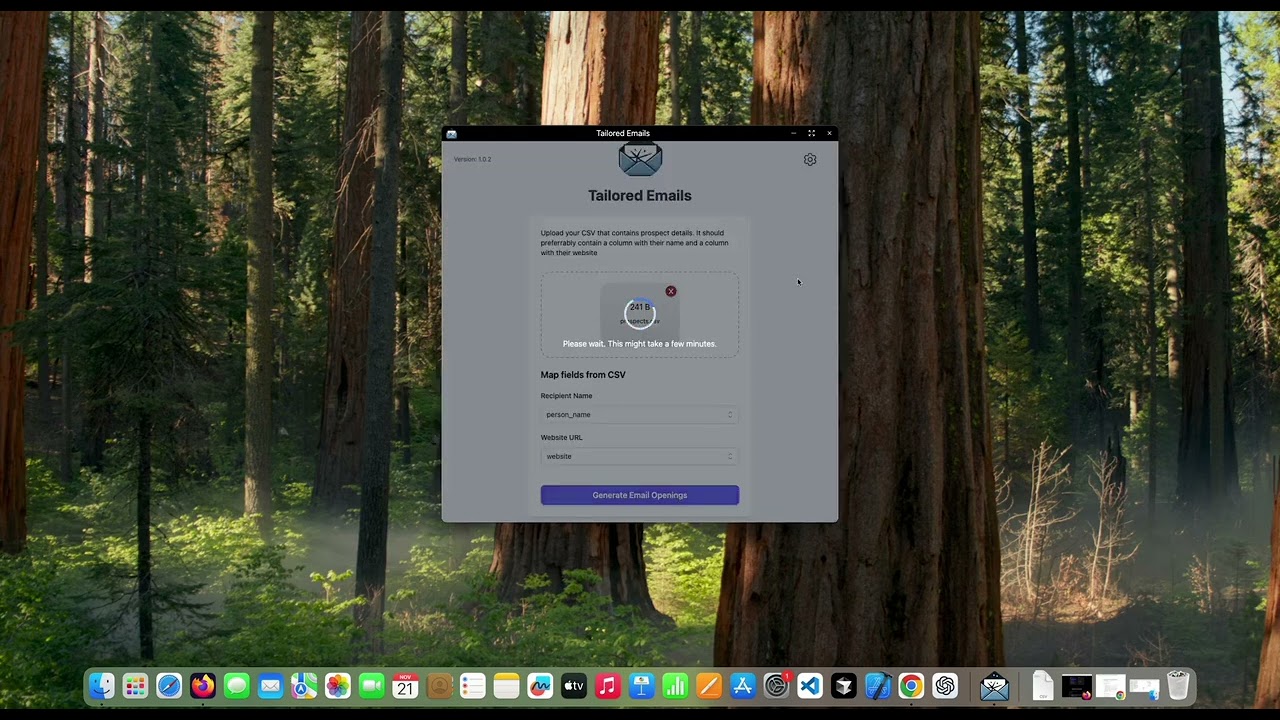
Task: Click Tailored Emails app in Dock
Action: 995,686
